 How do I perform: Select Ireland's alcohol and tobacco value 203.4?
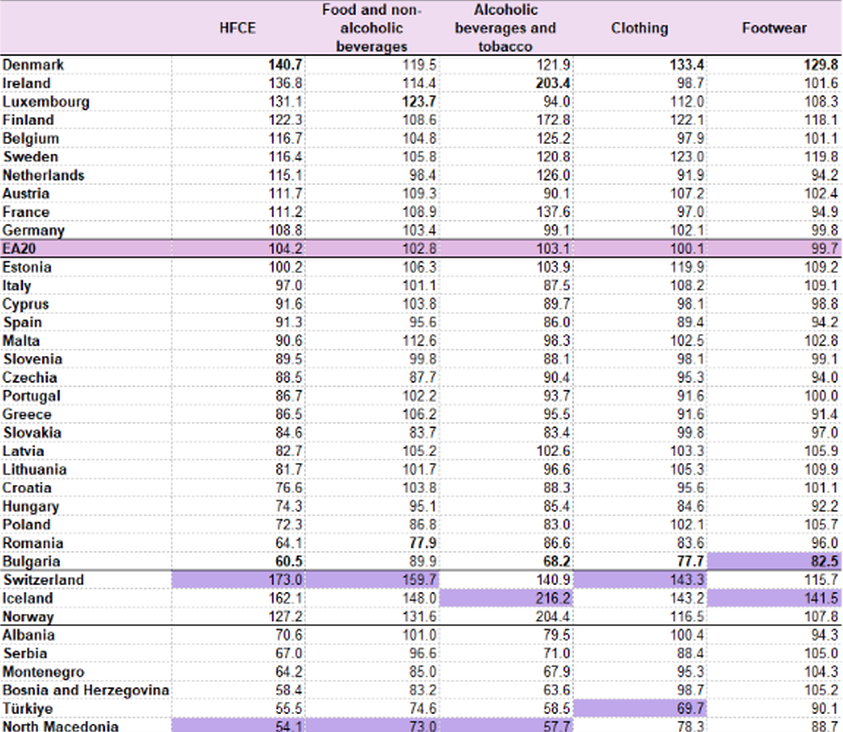click(551, 83)
